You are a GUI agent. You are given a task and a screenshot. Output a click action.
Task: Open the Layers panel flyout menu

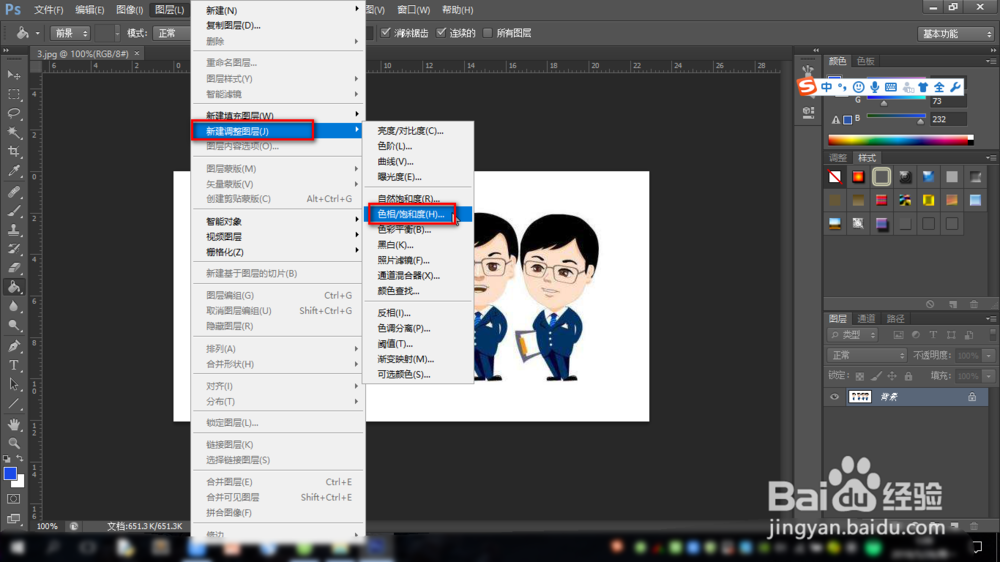point(990,318)
